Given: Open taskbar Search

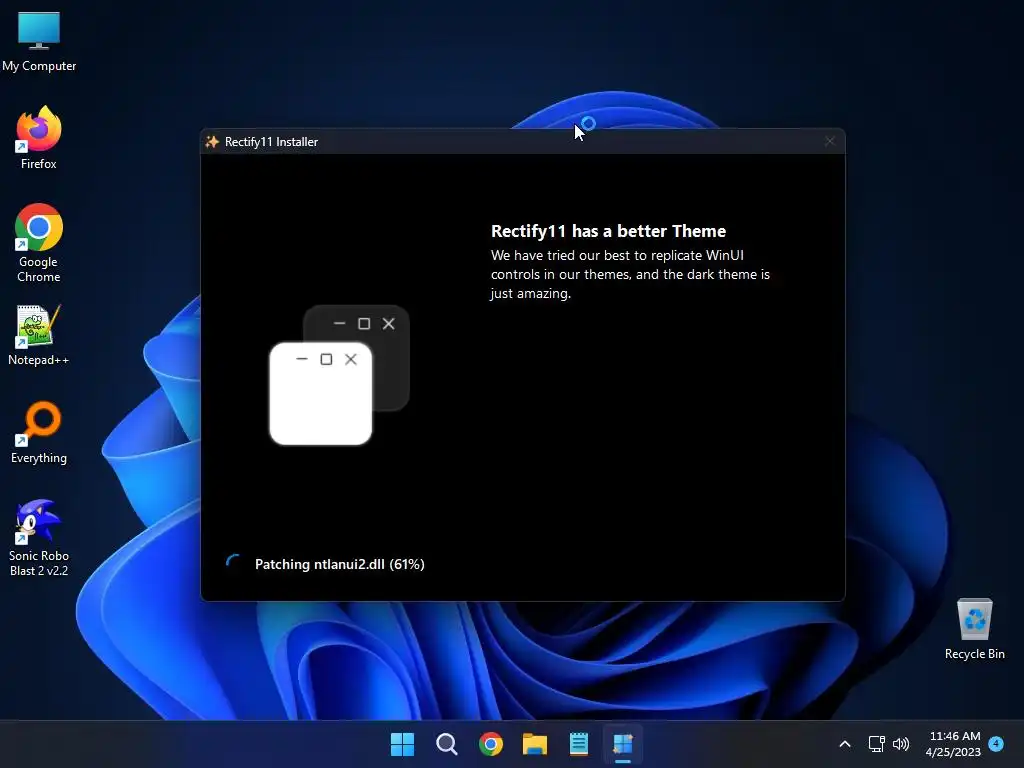Looking at the screenshot, I should pos(447,744).
